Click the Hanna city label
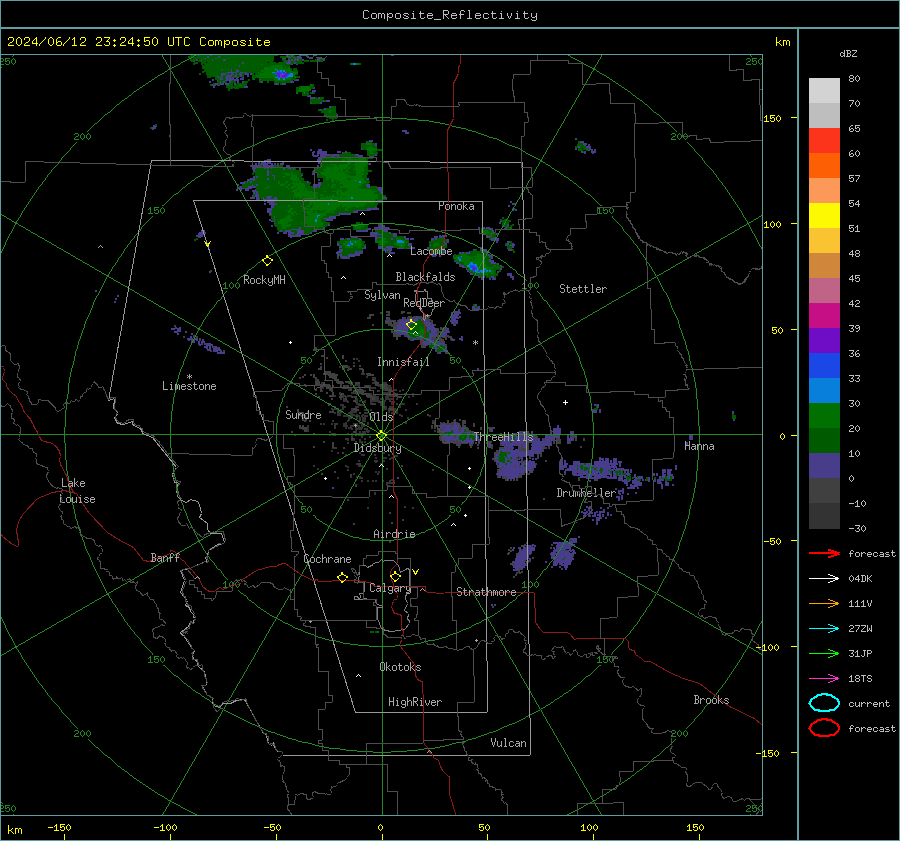 [699, 446]
